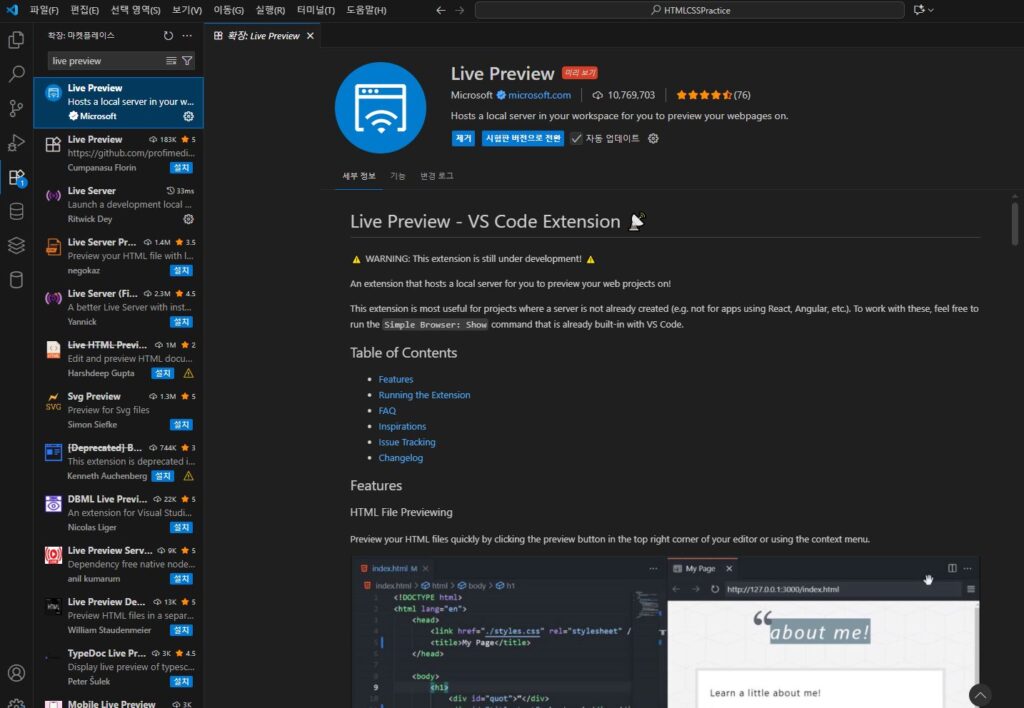
Task: Close the 확장: Live Preview tab
Action: click(x=310, y=36)
